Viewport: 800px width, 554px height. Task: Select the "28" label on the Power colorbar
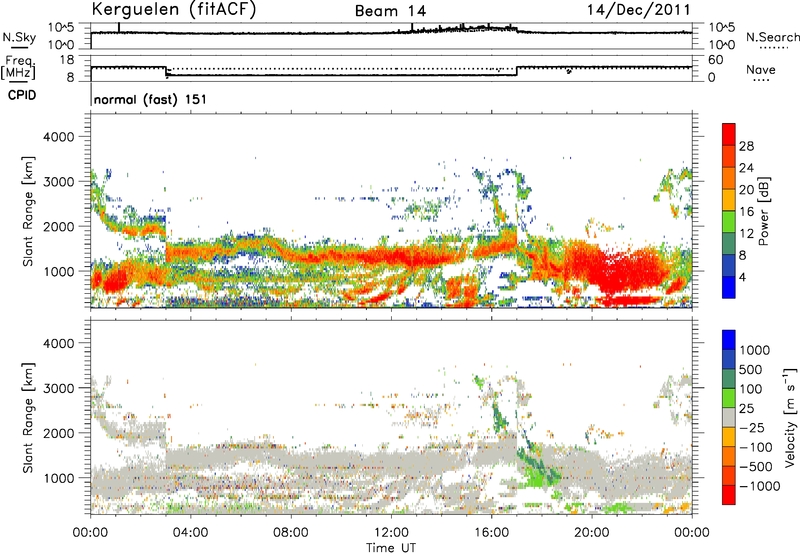pos(746,146)
